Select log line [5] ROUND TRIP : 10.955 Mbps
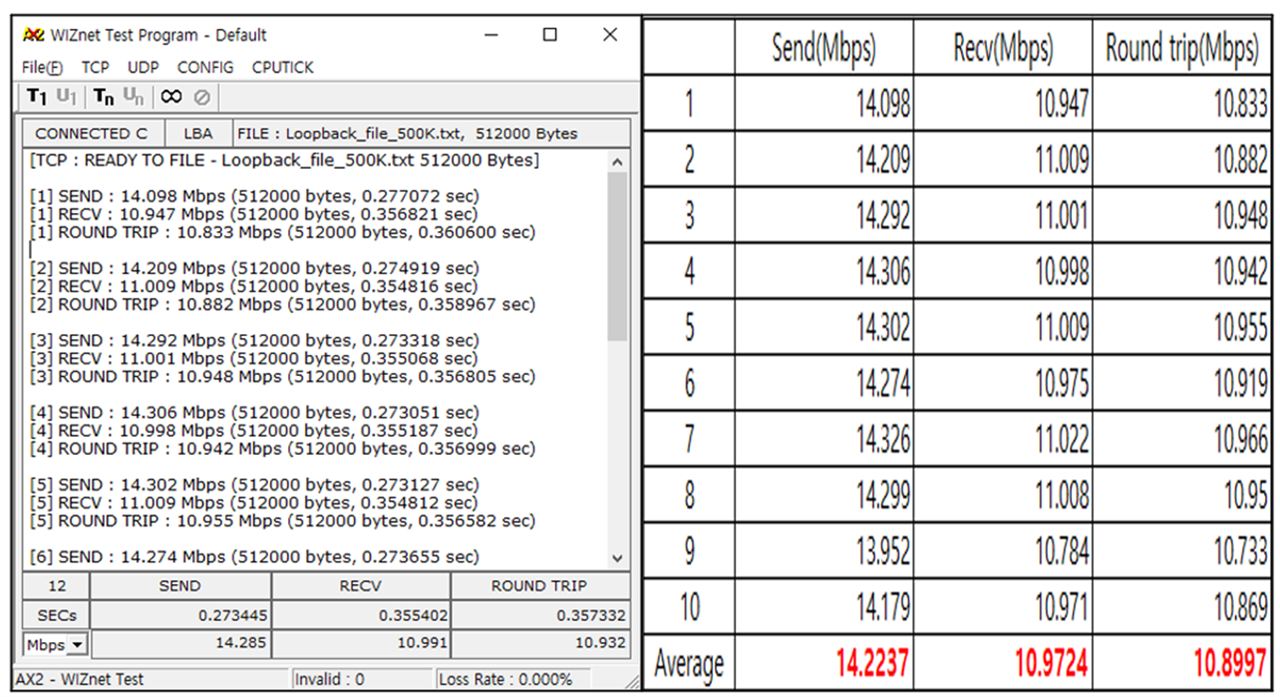 tap(282, 521)
